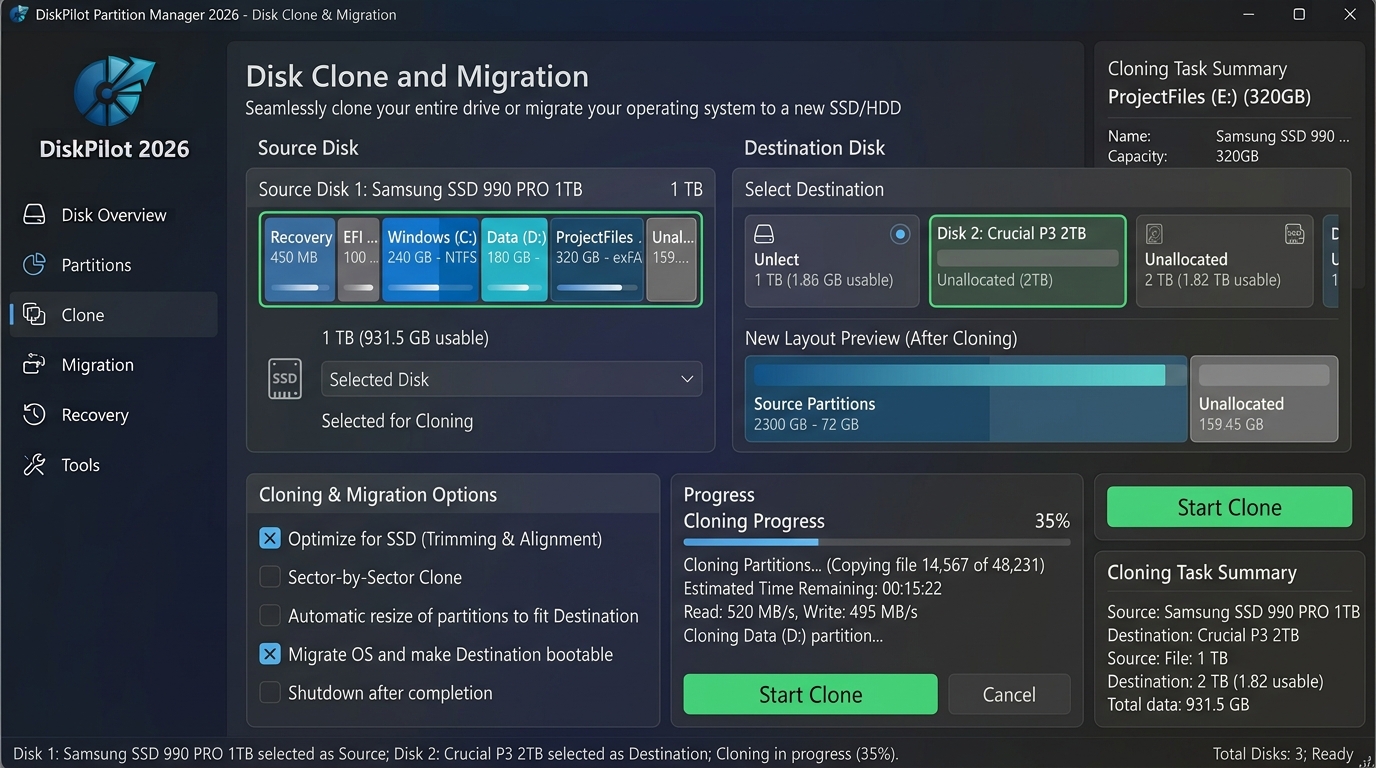Image resolution: width=1376 pixels, height=768 pixels.
Task: Enable Sector-by-Sector Clone checkbox
Action: coord(270,577)
